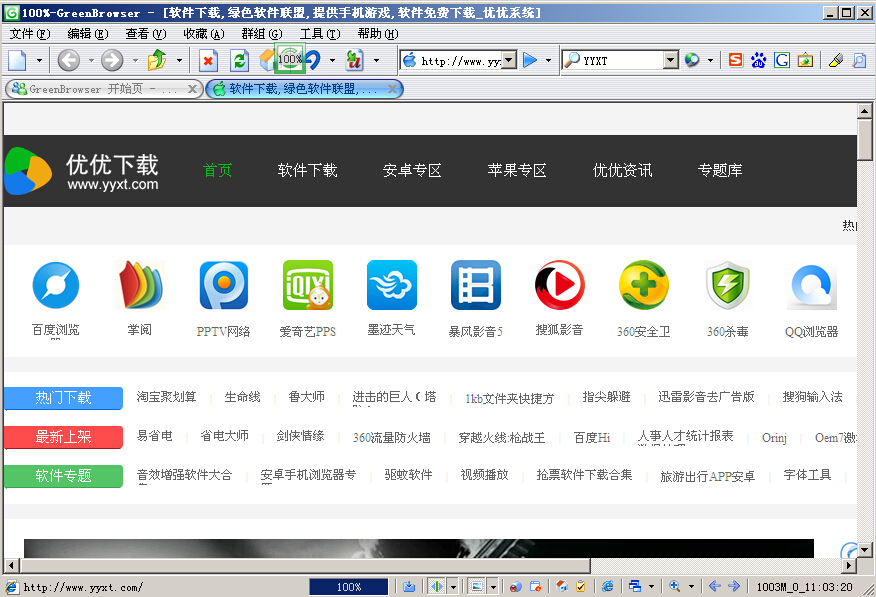Expand the status bar zoom dropdown arrow

(692, 586)
